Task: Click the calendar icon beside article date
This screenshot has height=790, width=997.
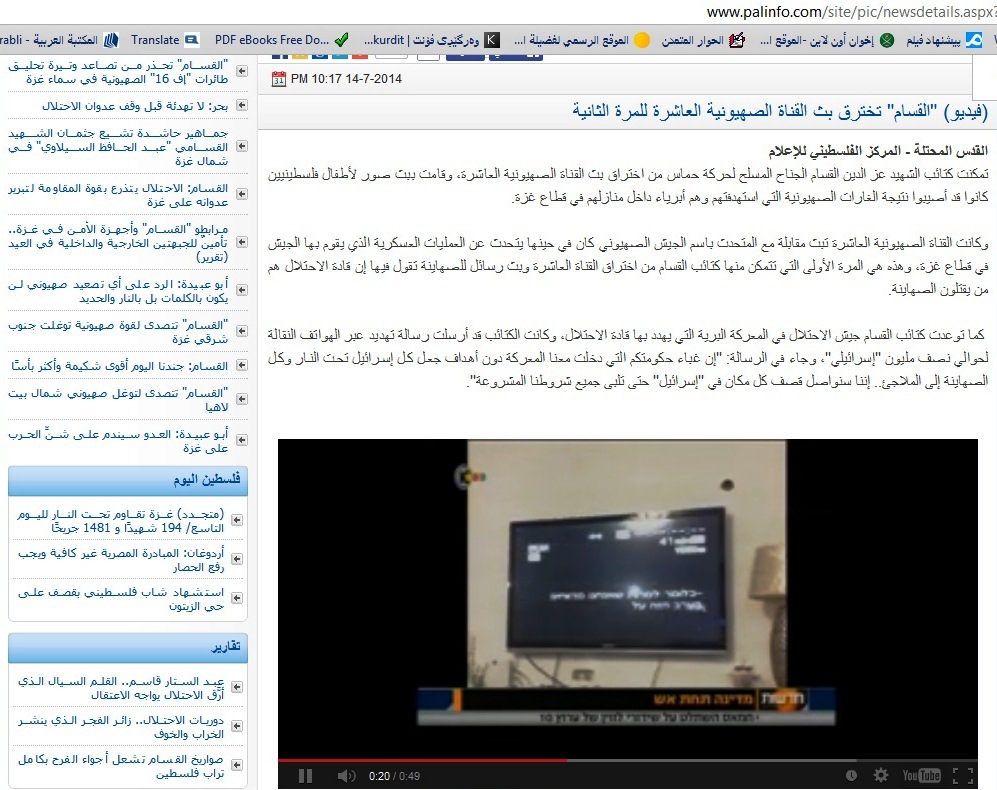Action: tap(279, 79)
